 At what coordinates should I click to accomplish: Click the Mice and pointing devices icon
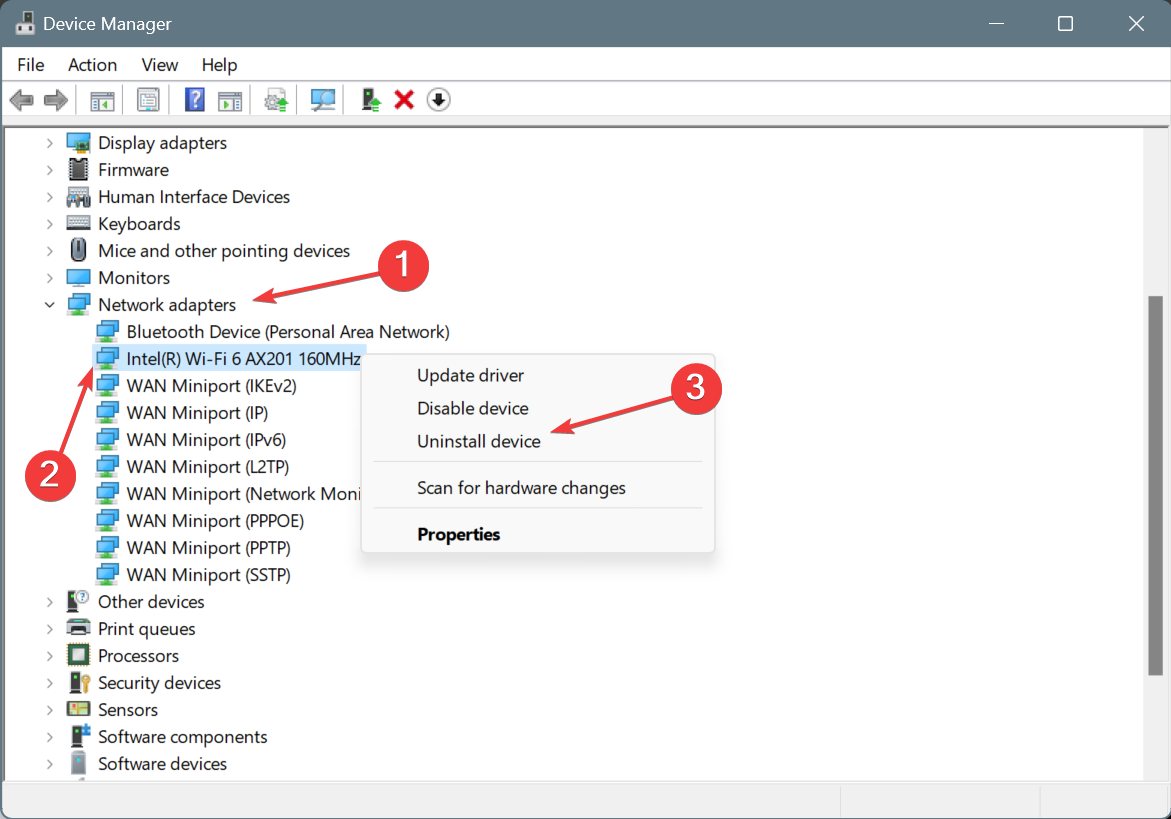(78, 250)
